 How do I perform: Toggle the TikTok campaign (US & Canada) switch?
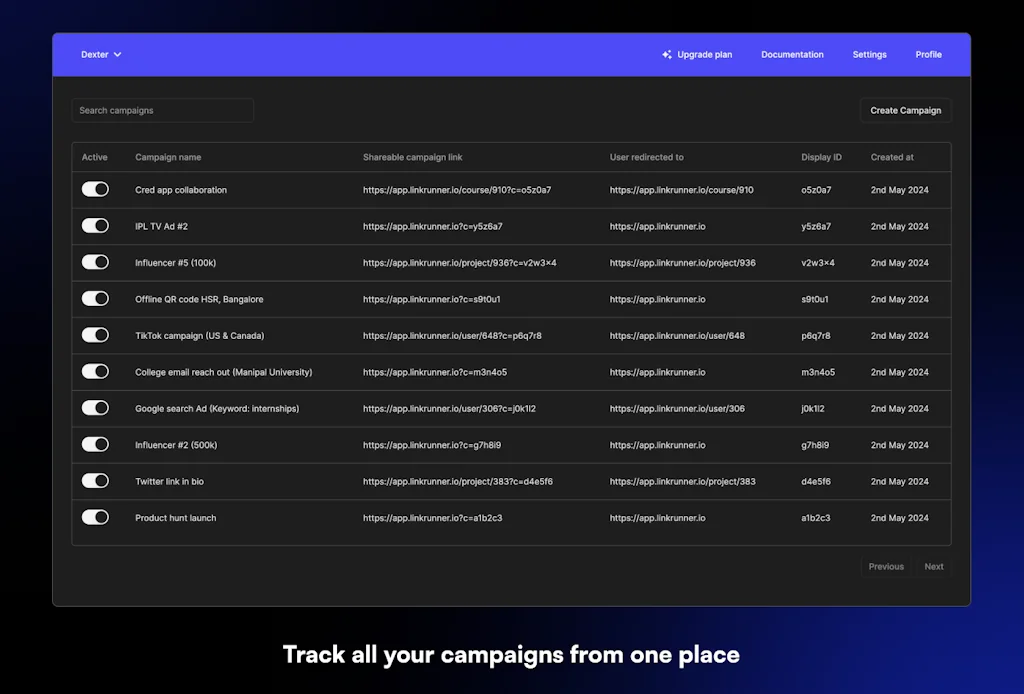(95, 335)
